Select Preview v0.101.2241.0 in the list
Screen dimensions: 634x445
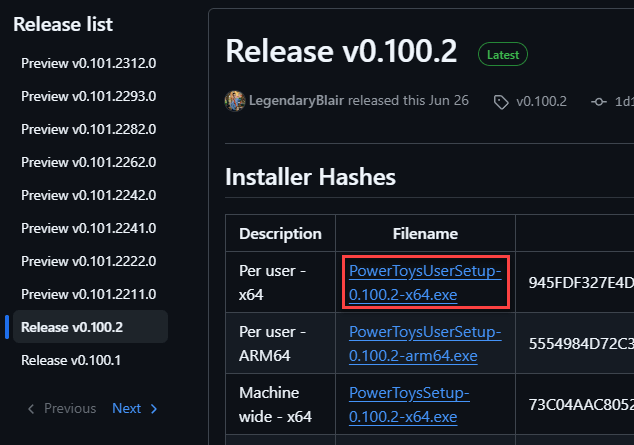click(89, 228)
